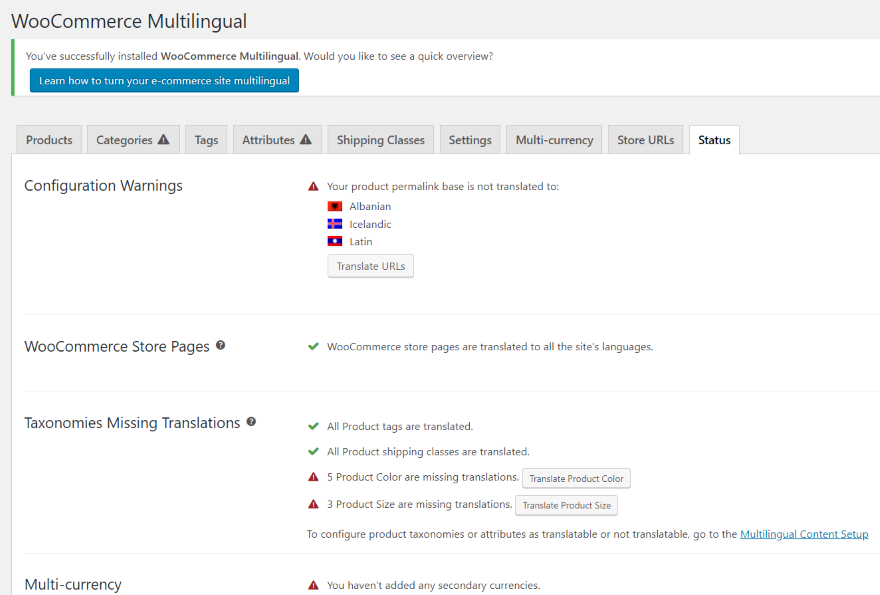
Task: Click help icon beside WooCommerce Store Pages
Action: tap(220, 345)
